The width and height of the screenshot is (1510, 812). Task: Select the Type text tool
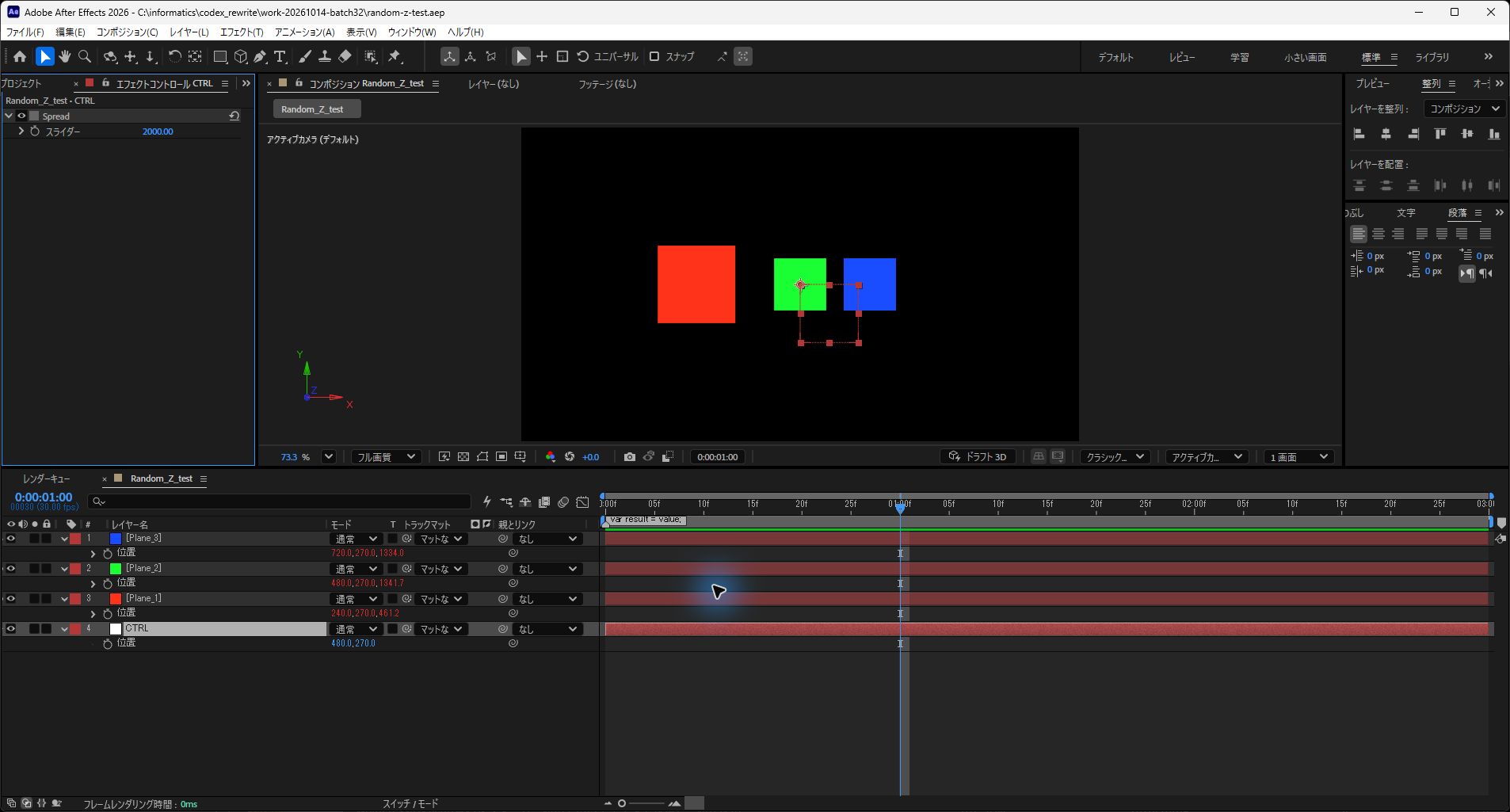[x=280, y=56]
